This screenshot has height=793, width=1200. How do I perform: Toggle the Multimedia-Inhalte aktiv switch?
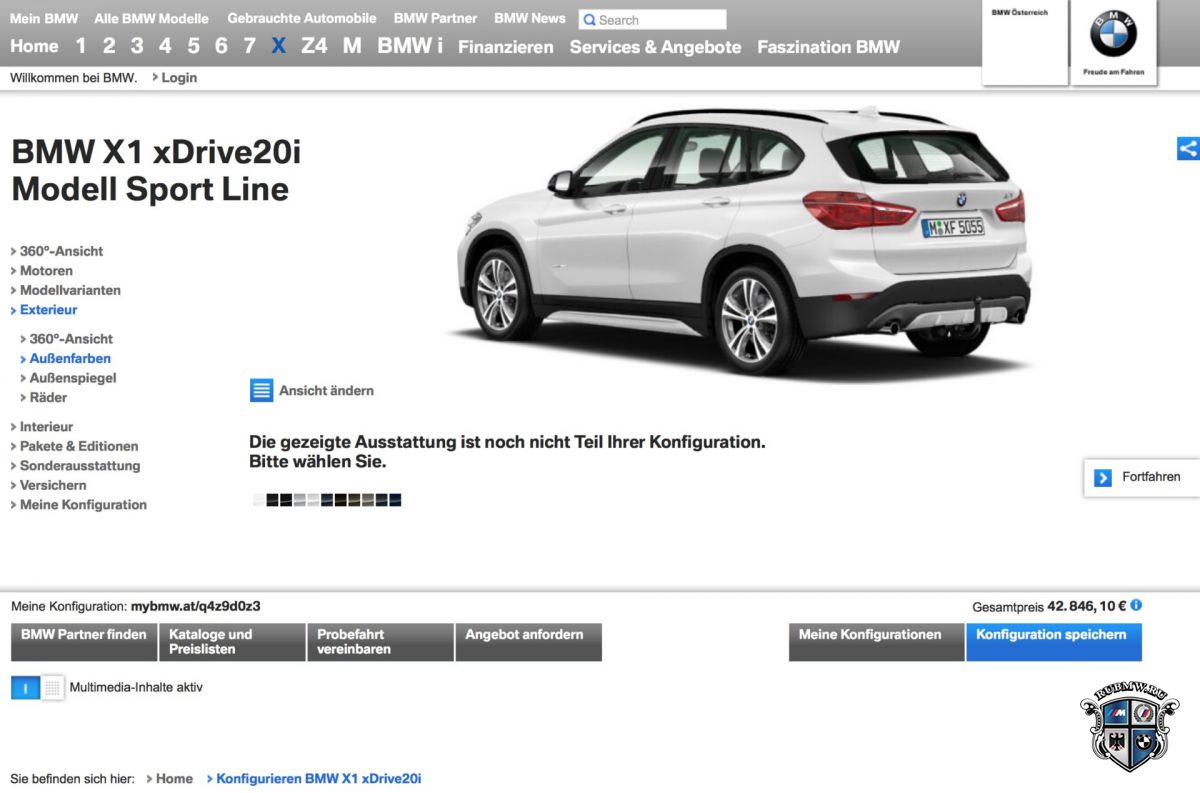point(37,688)
